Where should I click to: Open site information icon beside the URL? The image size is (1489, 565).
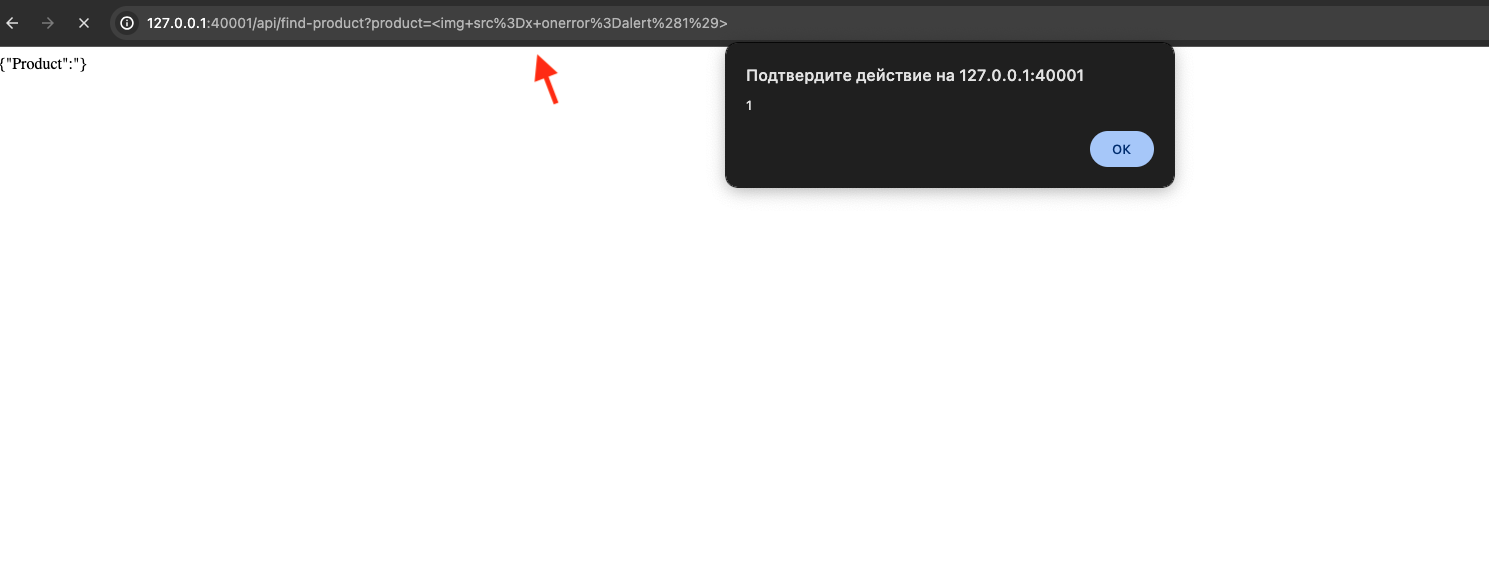127,22
